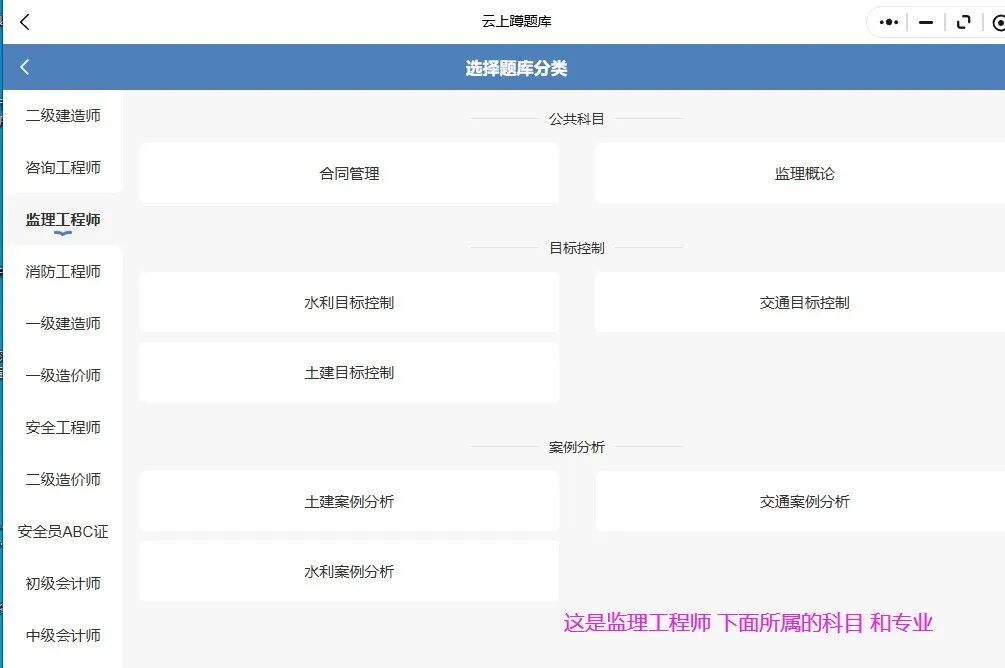Switch to 消防工程师 category
1005x668 pixels.
pyautogui.click(x=63, y=272)
